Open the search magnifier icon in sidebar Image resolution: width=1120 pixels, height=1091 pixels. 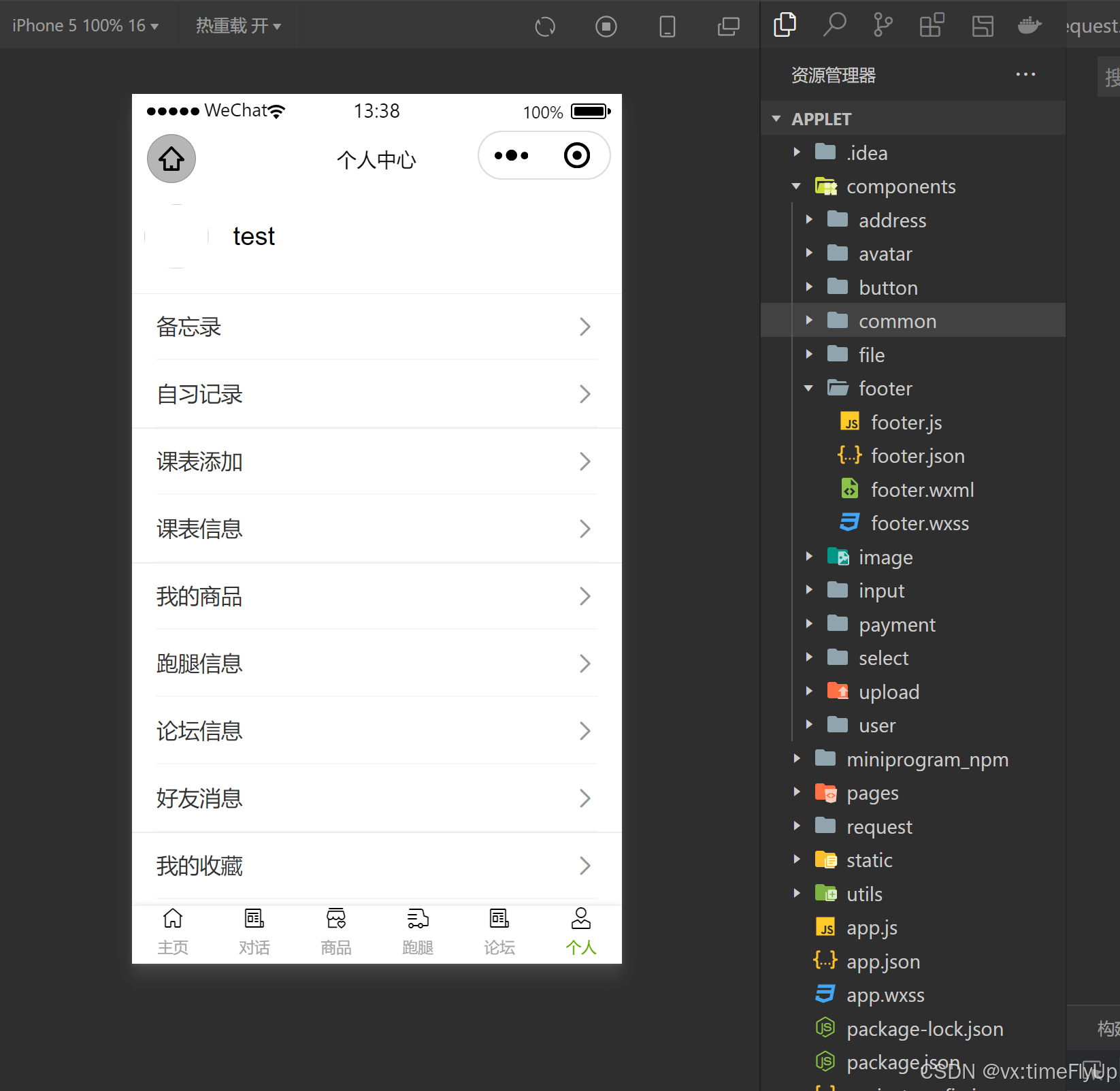[834, 25]
